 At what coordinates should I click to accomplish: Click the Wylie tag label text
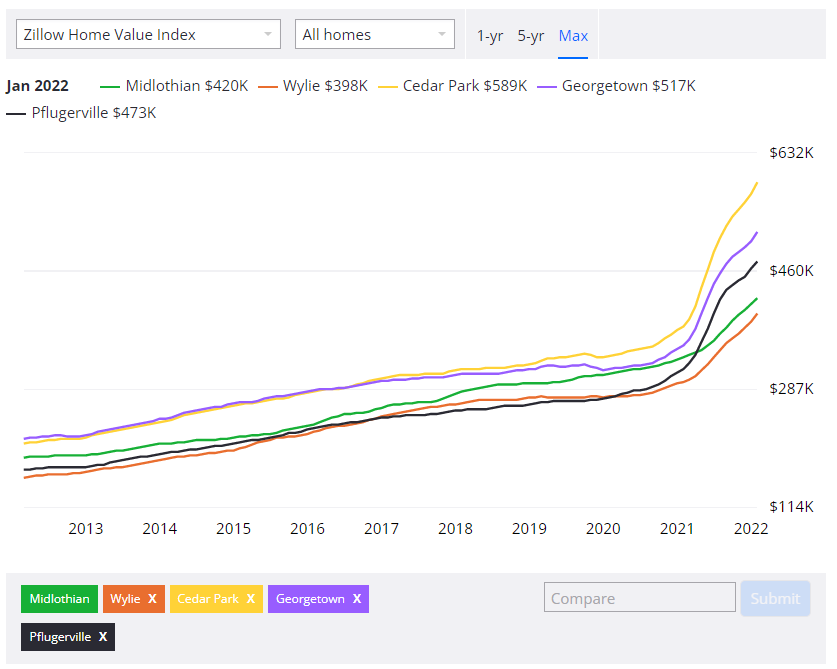pos(125,599)
